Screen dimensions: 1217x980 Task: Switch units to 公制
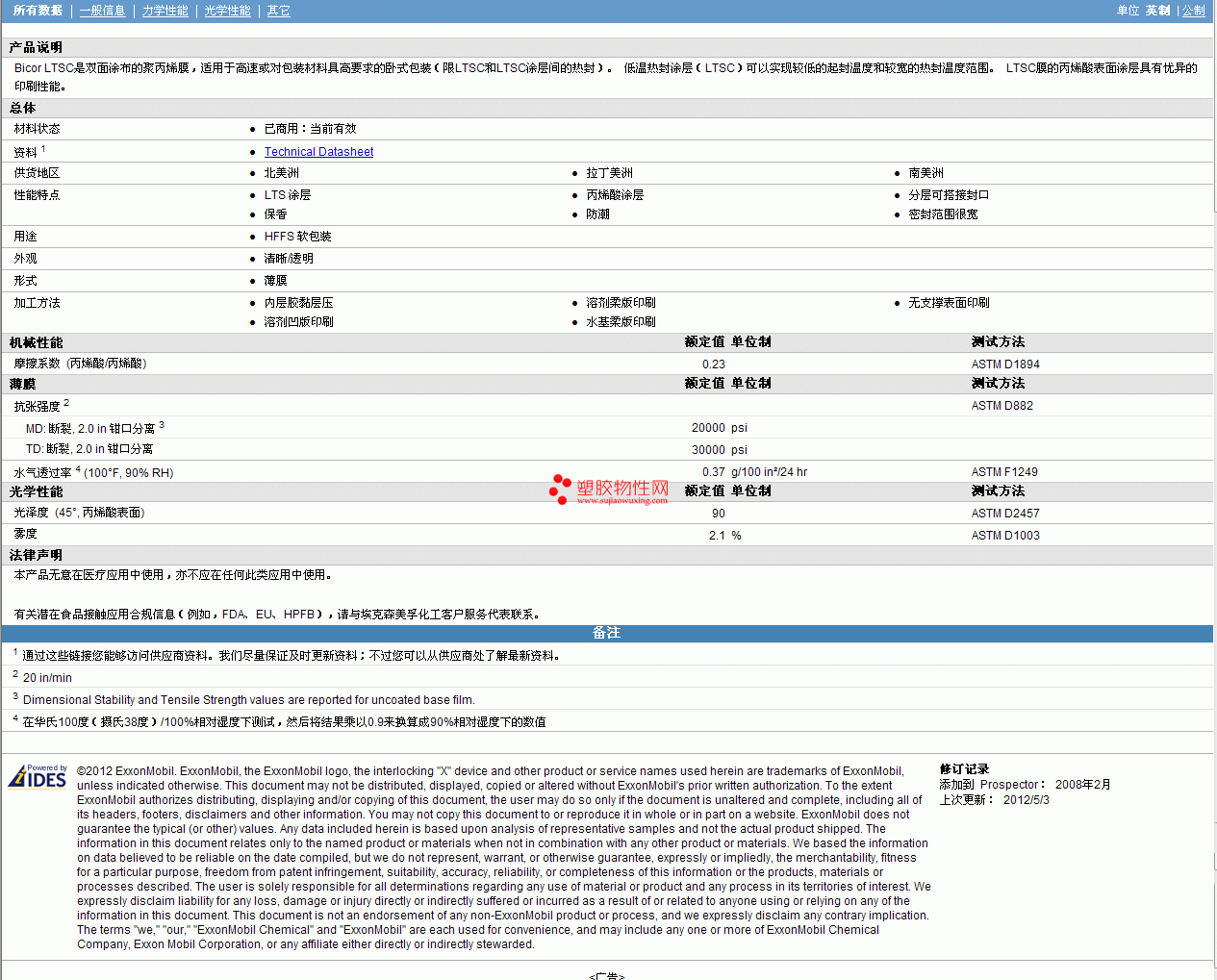(1193, 11)
